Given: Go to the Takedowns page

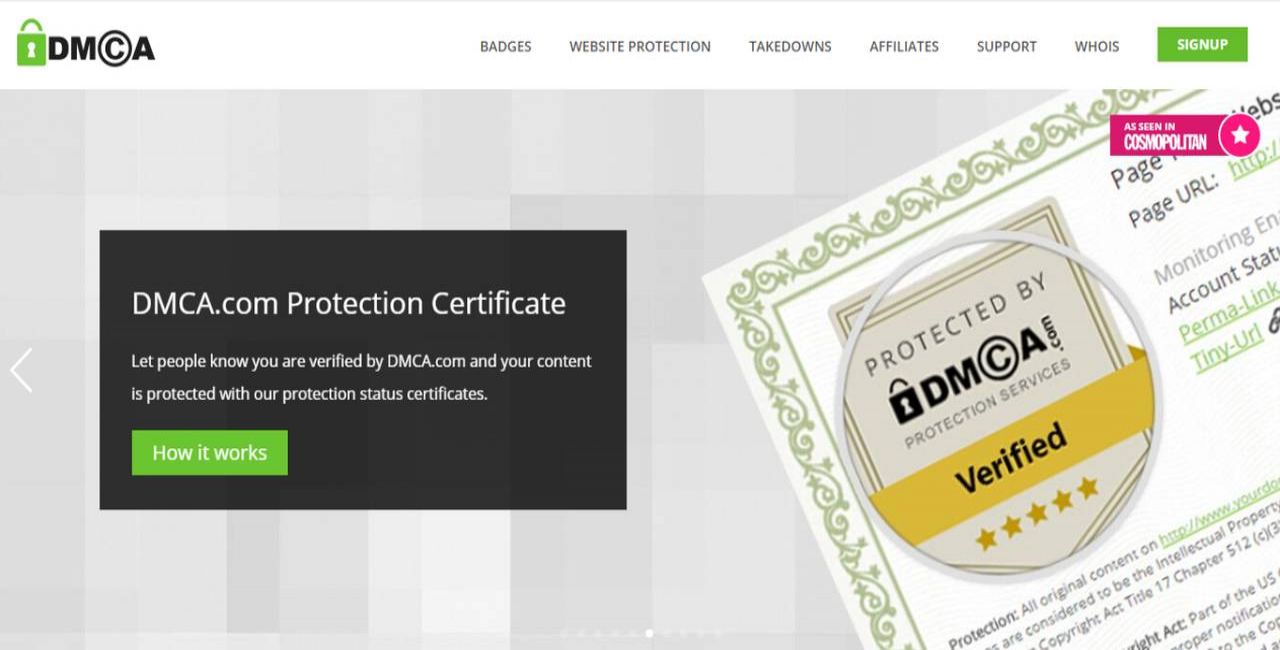Looking at the screenshot, I should (790, 46).
